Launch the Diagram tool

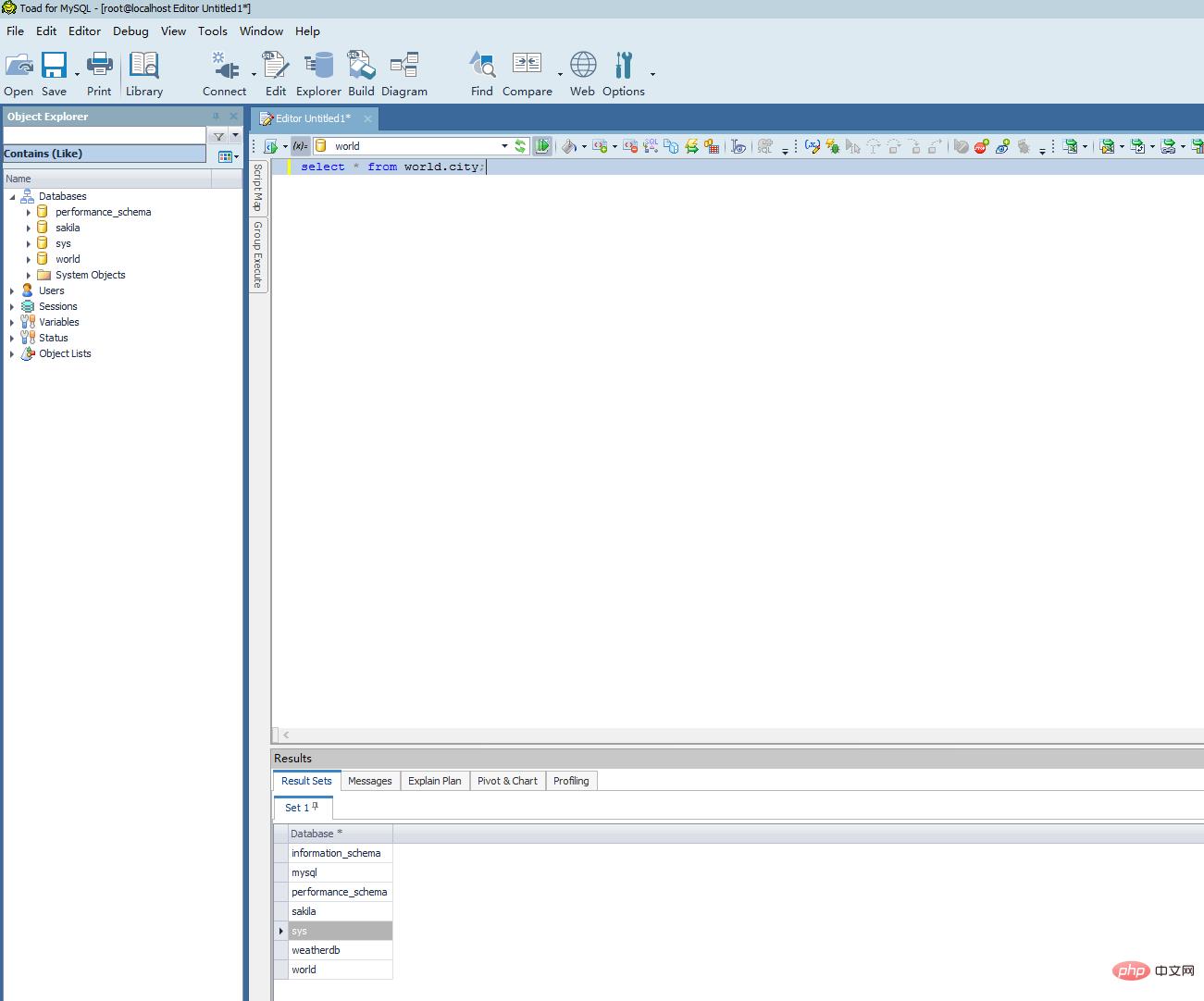tap(404, 67)
